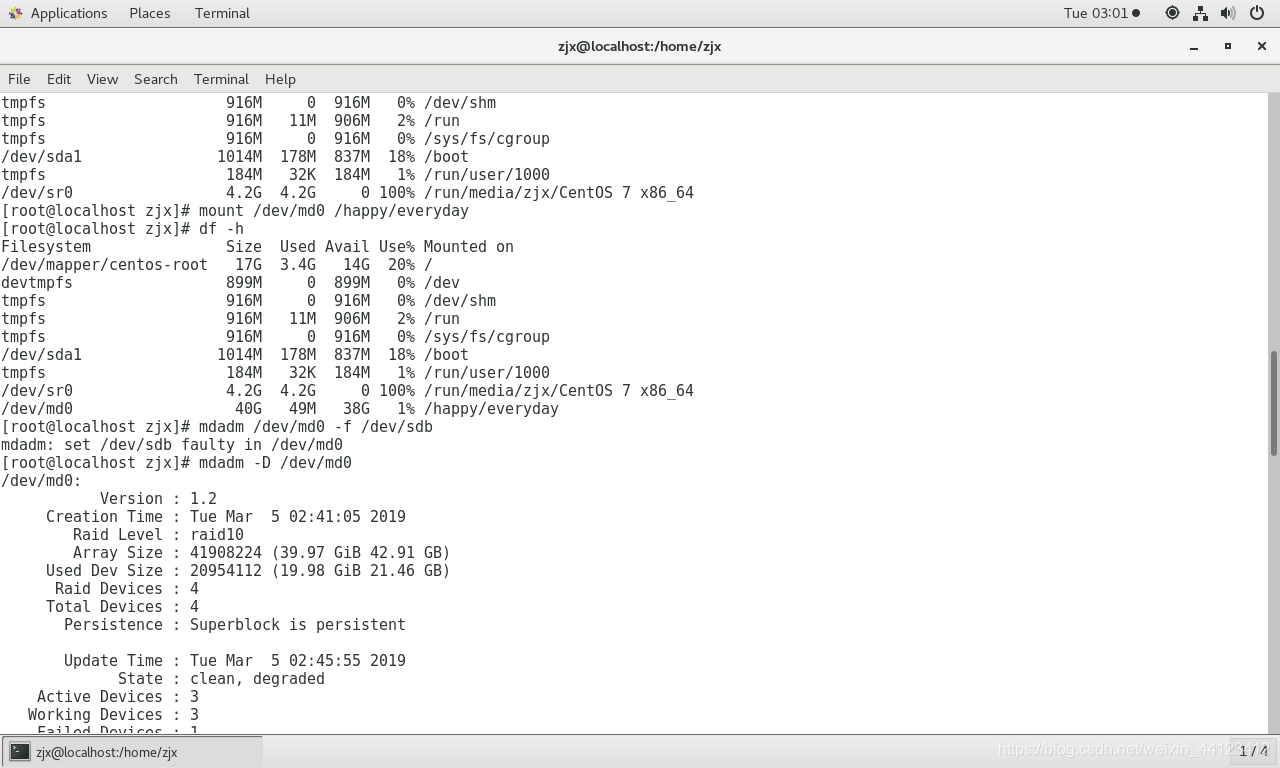1280x768 pixels.
Task: Click the 'Persistence : Superblock is persistent' line
Action: (235, 625)
